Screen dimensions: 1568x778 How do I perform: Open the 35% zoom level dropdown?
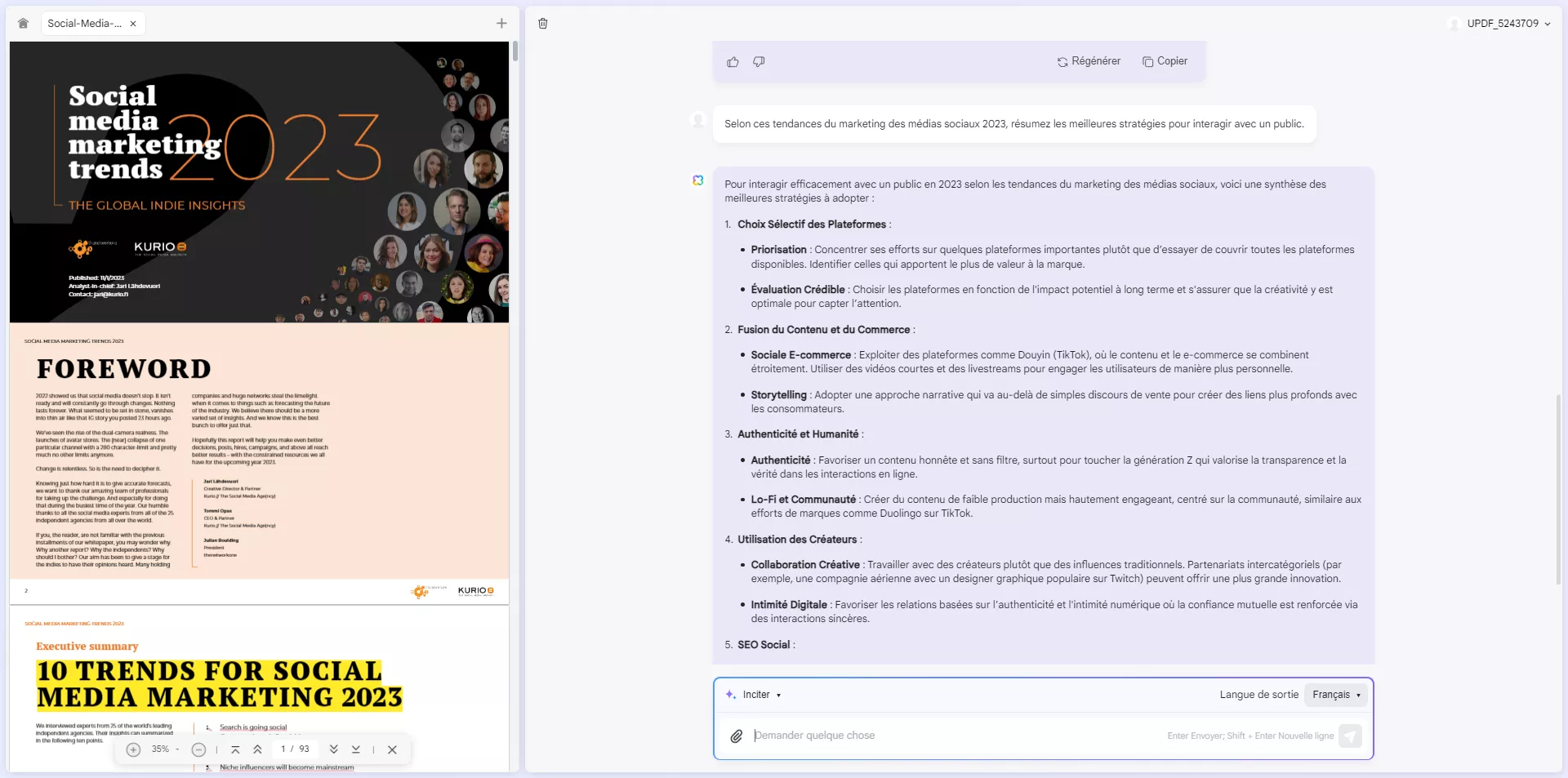coord(165,749)
